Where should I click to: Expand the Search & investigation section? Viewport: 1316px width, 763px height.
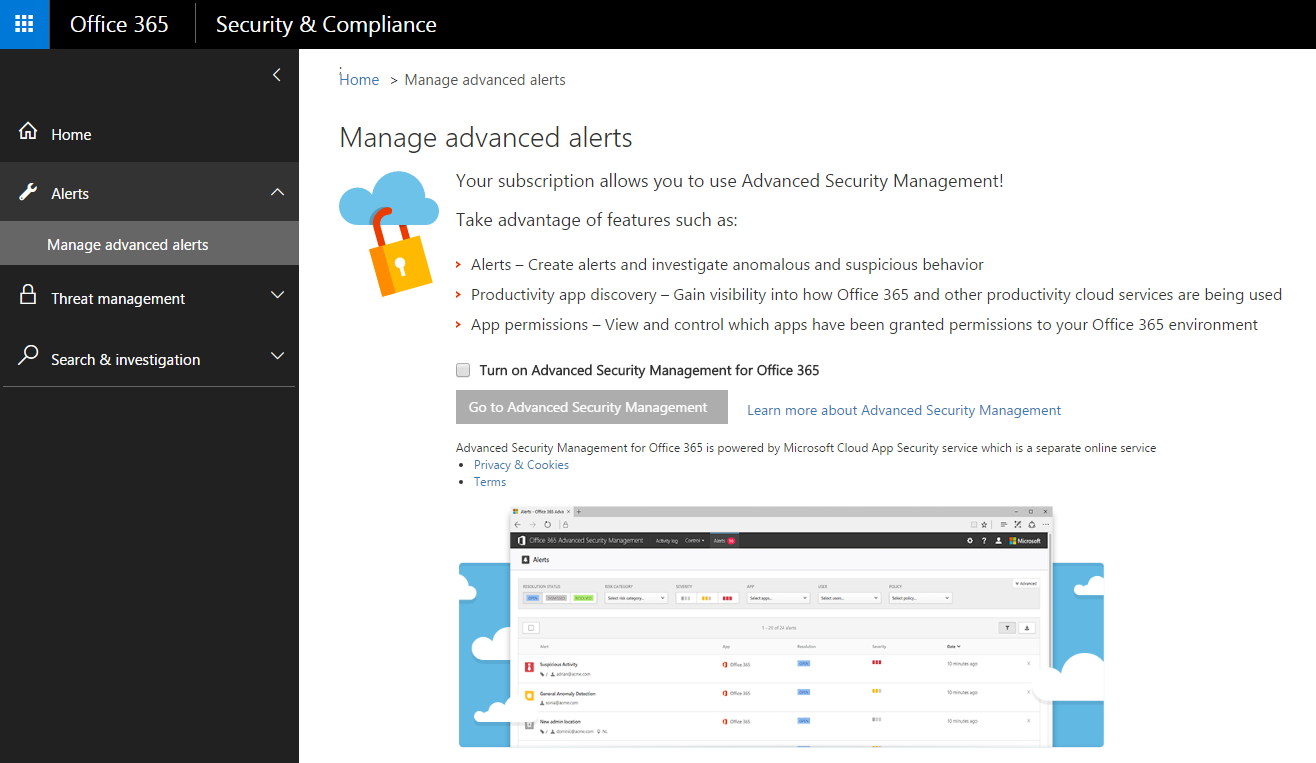click(277, 355)
